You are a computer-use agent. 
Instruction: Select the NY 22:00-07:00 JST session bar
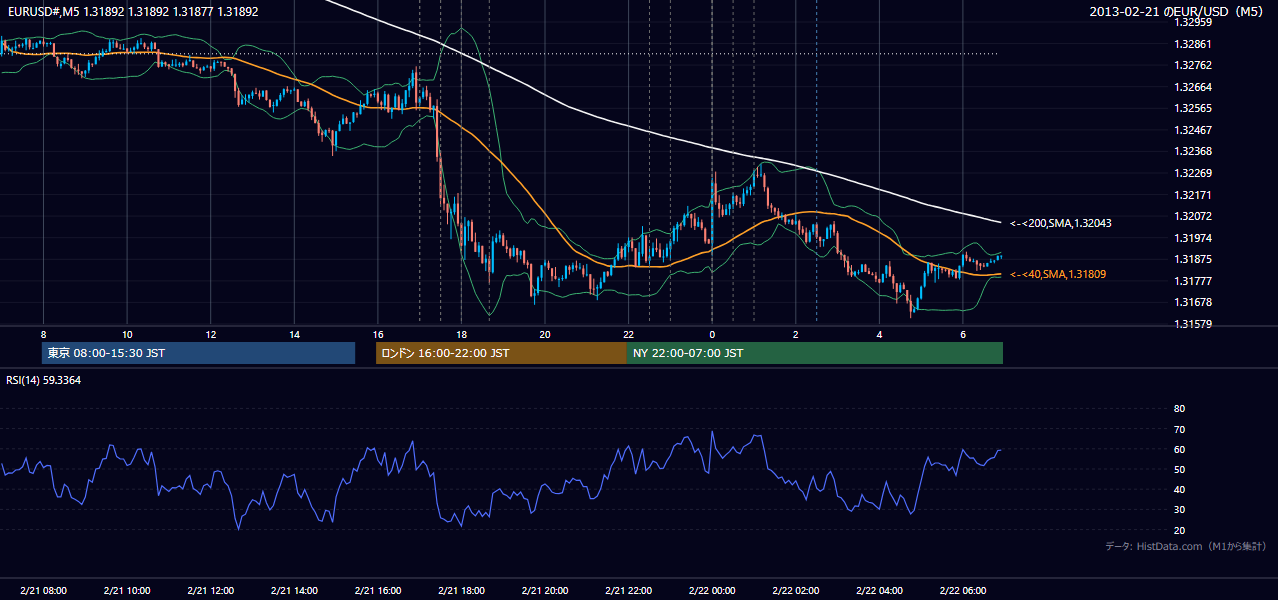(x=815, y=353)
